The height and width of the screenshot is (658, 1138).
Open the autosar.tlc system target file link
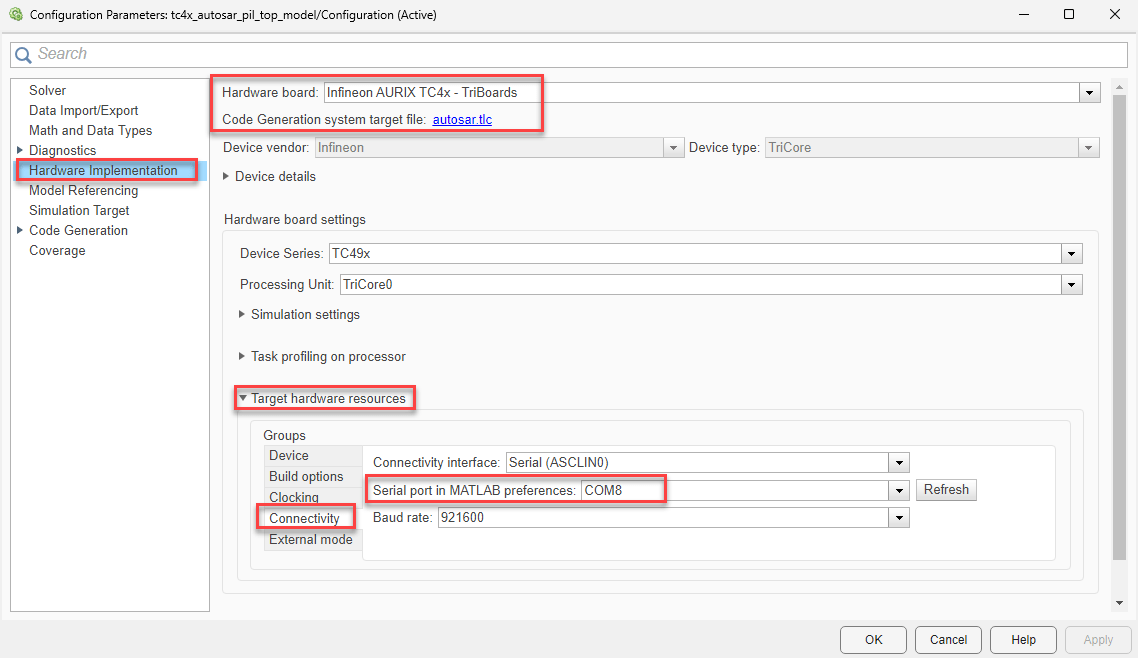pyautogui.click(x=462, y=119)
